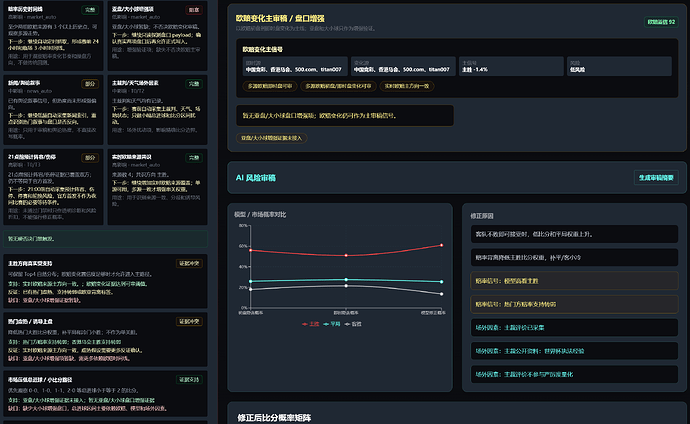Toggle the 客胜 series in chart legend
Viewport: 690px width, 424px height.
click(353, 324)
